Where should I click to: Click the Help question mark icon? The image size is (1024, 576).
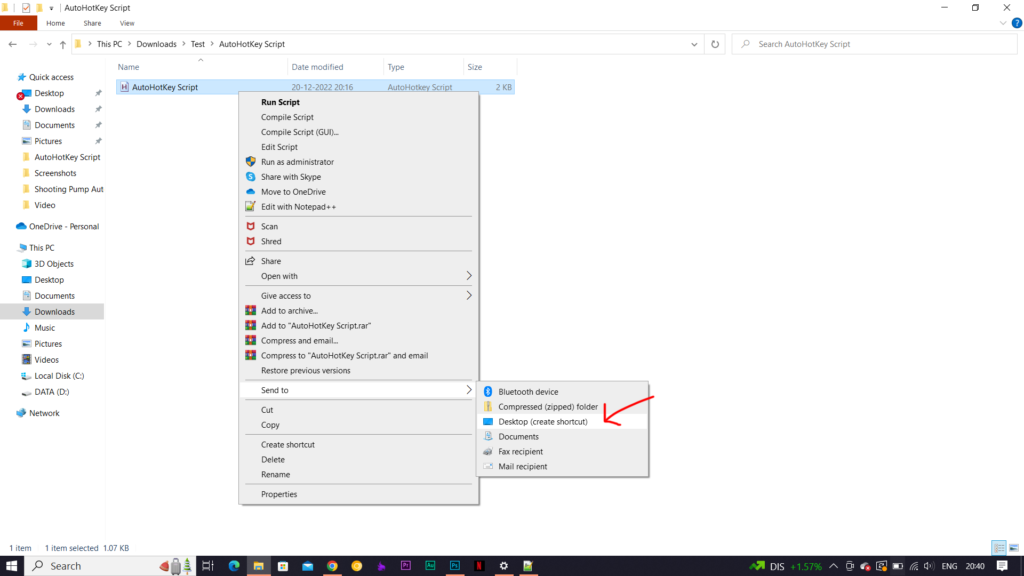pyautogui.click(x=1016, y=23)
